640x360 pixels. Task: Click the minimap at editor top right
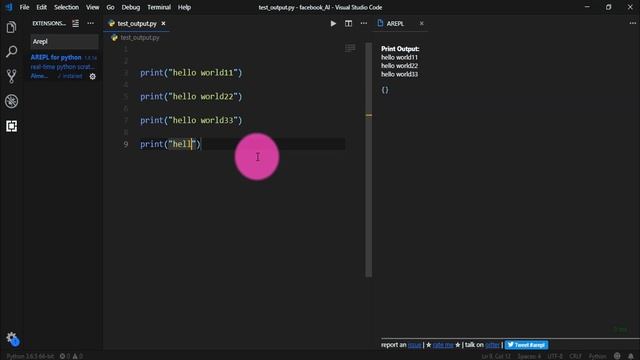coord(350,48)
